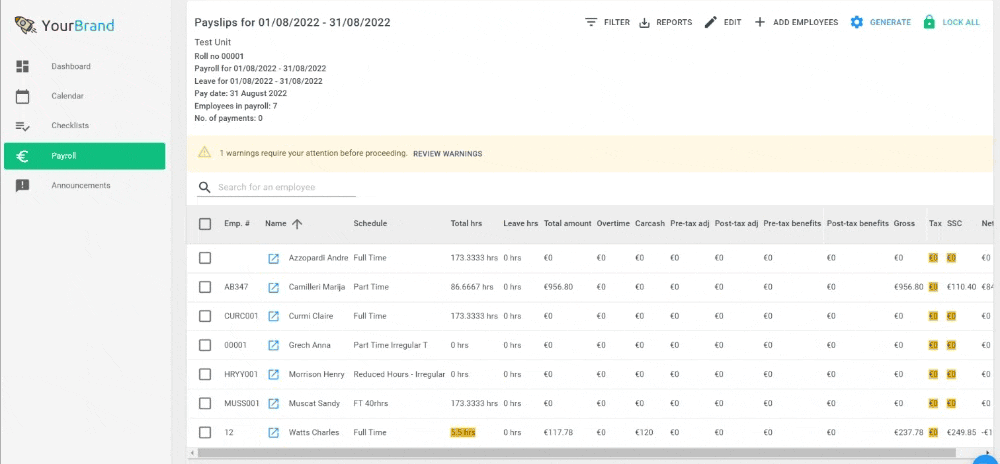
Task: Open Azzopardi Andre's payslip link icon
Action: (x=273, y=258)
